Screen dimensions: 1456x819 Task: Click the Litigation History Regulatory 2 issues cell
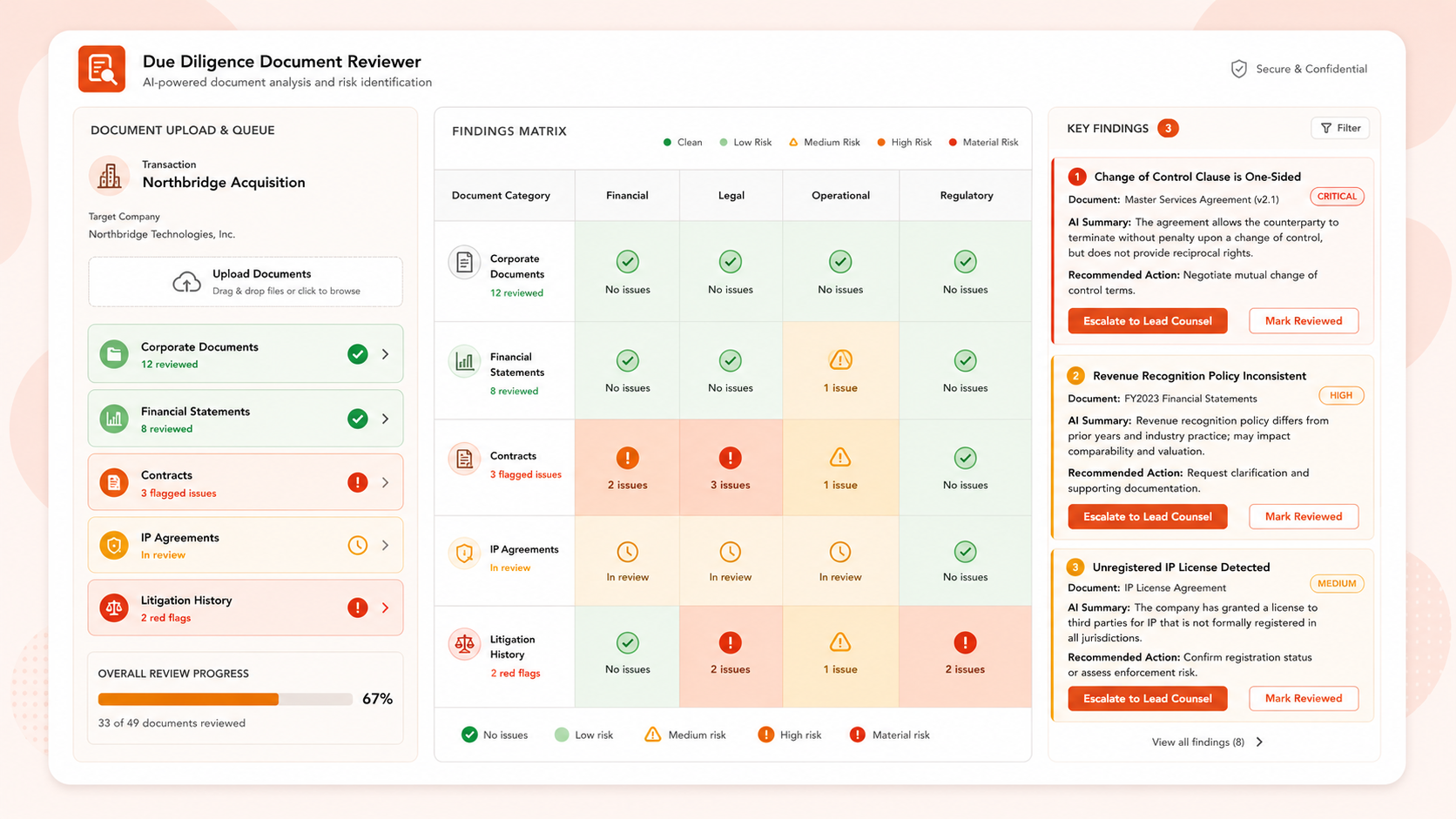[965, 656]
